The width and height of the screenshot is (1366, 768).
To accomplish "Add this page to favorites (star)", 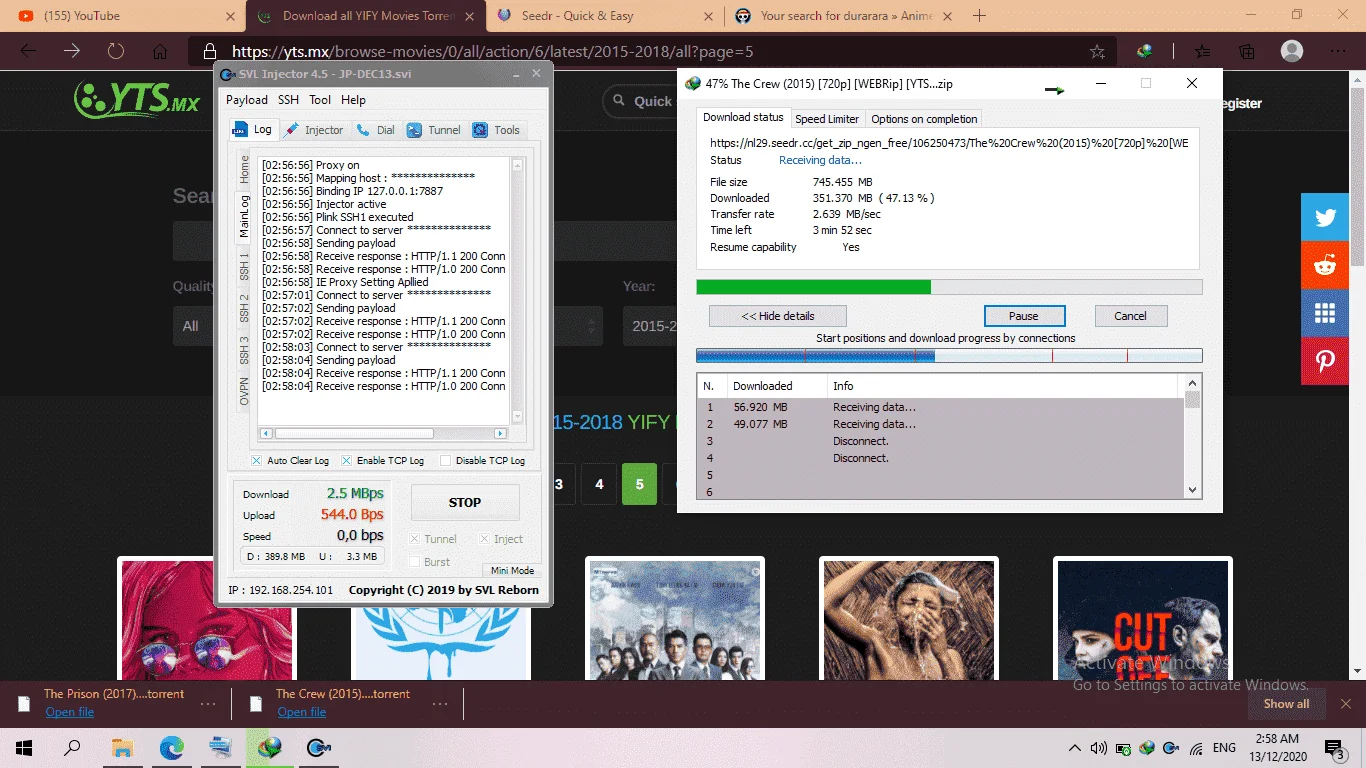I will tap(1097, 51).
